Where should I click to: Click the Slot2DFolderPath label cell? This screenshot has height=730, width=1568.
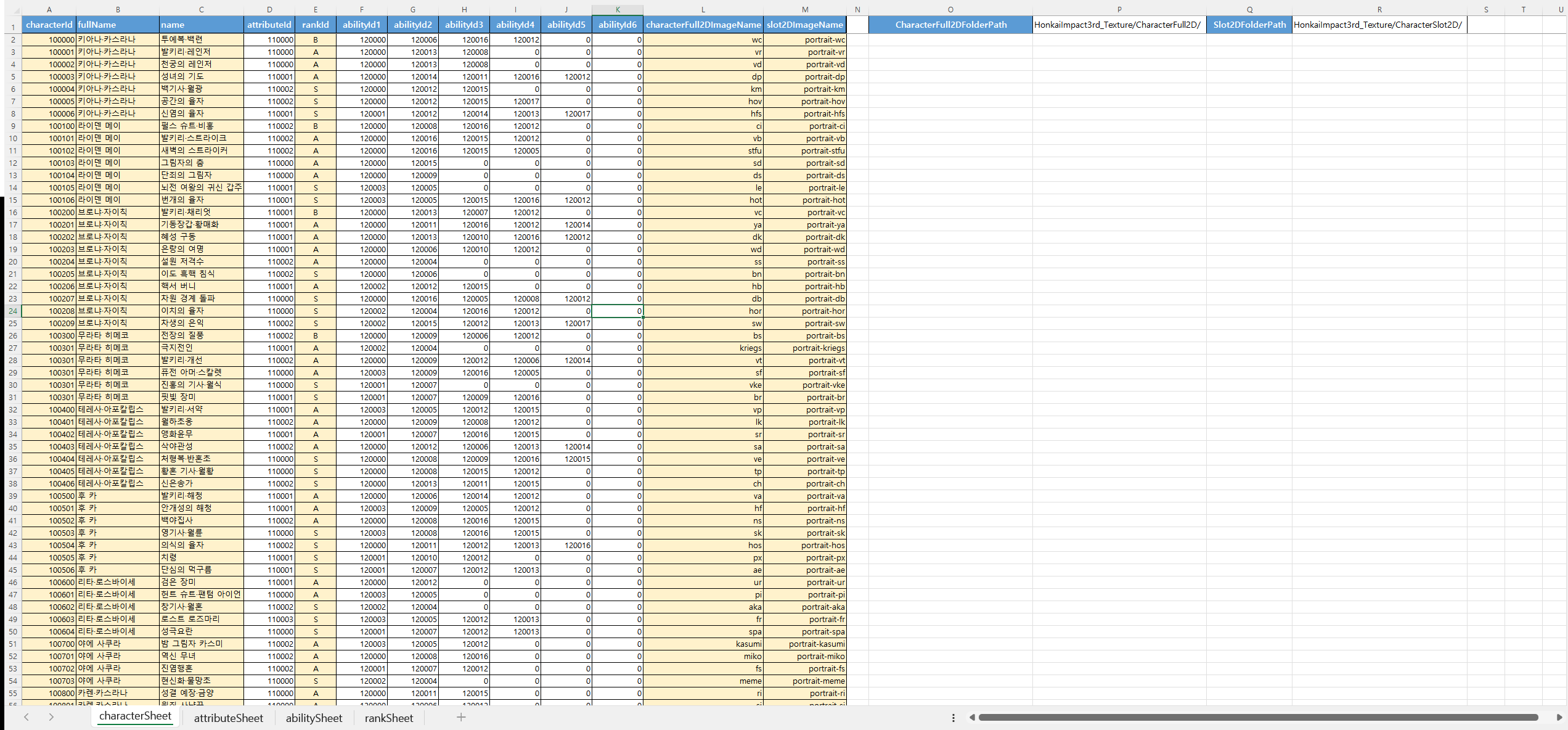1249,25
